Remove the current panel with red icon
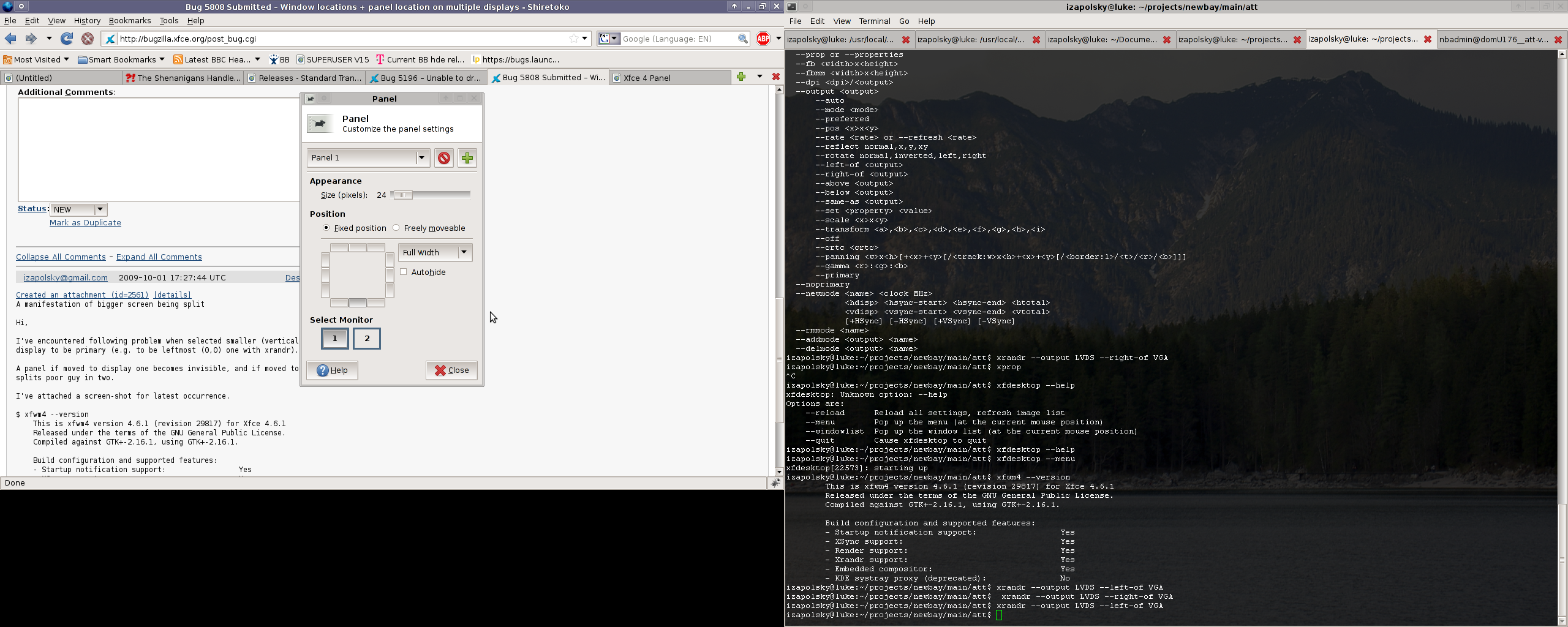This screenshot has height=627, width=1568. point(444,158)
